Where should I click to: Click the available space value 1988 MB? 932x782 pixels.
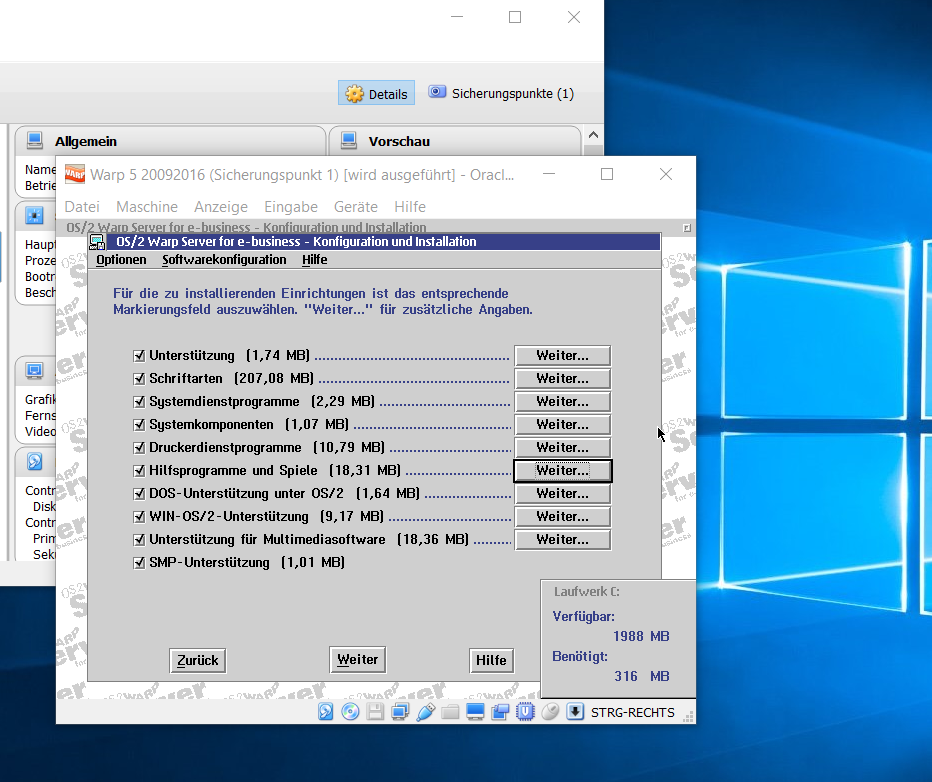coord(641,636)
